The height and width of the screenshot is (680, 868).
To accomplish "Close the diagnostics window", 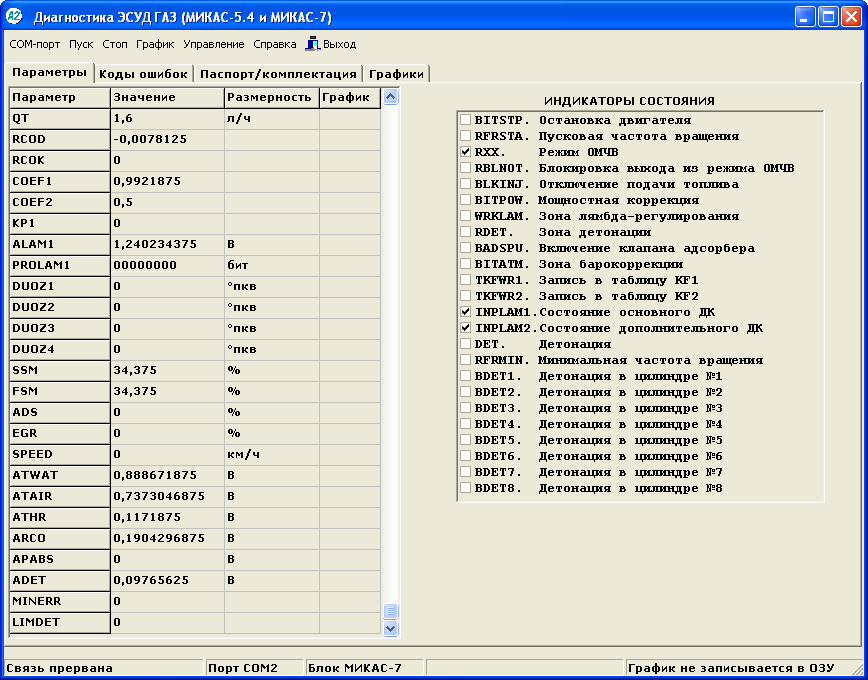I will click(851, 17).
